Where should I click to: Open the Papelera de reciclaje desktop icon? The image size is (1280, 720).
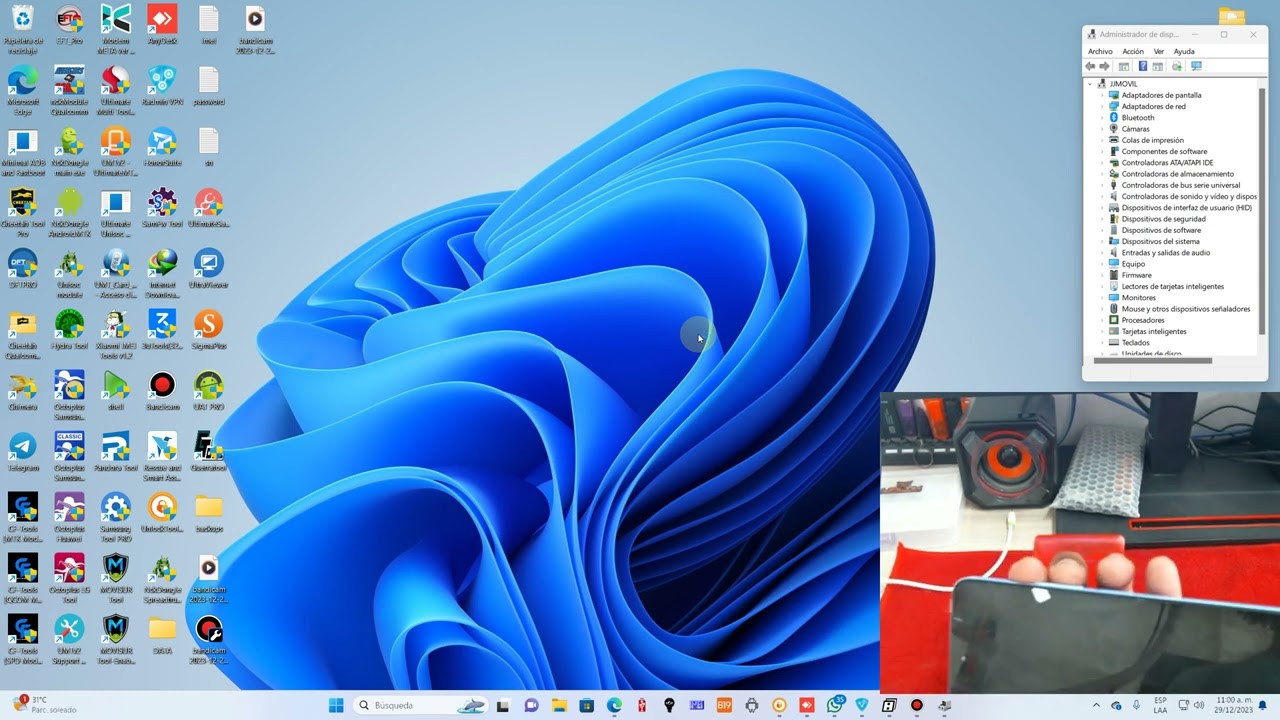coord(22,29)
